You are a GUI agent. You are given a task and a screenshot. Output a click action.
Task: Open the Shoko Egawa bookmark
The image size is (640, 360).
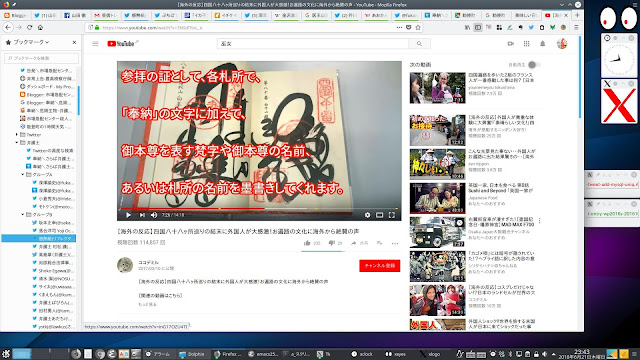[x=53, y=271]
